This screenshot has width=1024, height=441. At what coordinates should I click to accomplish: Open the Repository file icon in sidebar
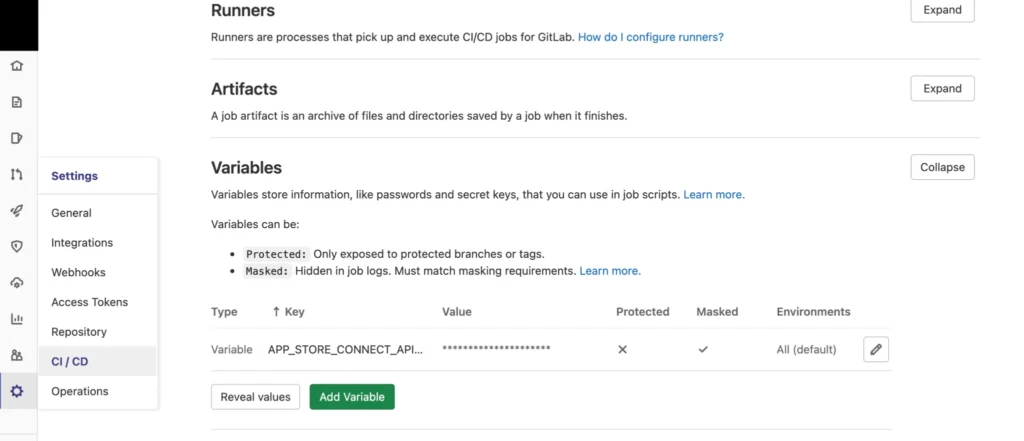click(x=17, y=102)
